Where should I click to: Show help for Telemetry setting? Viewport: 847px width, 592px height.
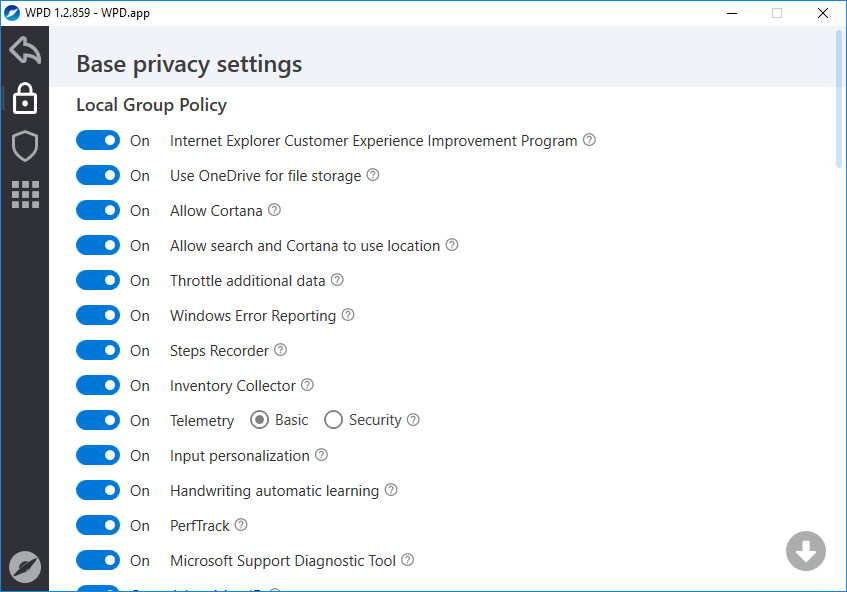tap(413, 420)
